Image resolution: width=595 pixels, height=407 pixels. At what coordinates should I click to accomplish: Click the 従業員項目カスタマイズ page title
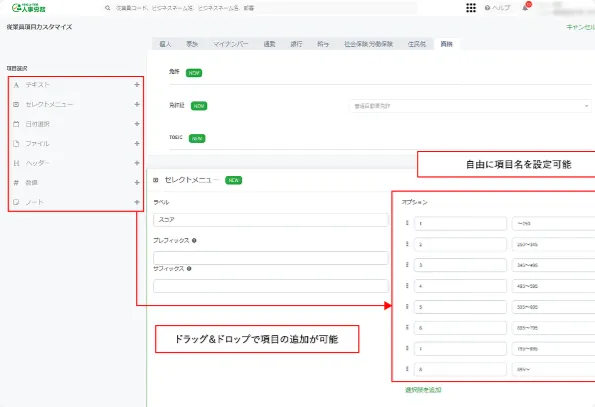pyautogui.click(x=39, y=27)
